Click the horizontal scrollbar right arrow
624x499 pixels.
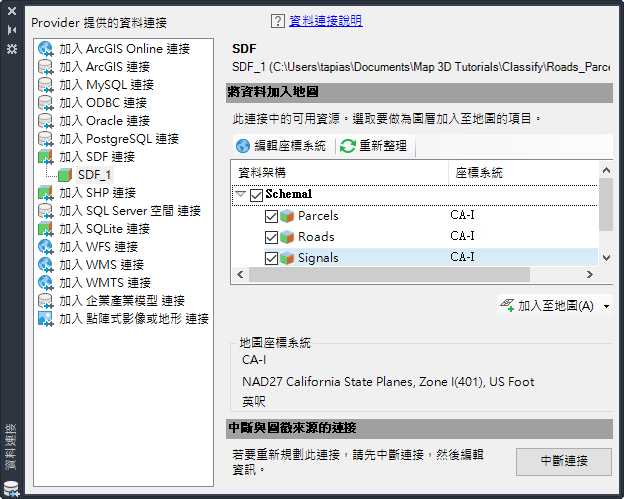point(590,275)
